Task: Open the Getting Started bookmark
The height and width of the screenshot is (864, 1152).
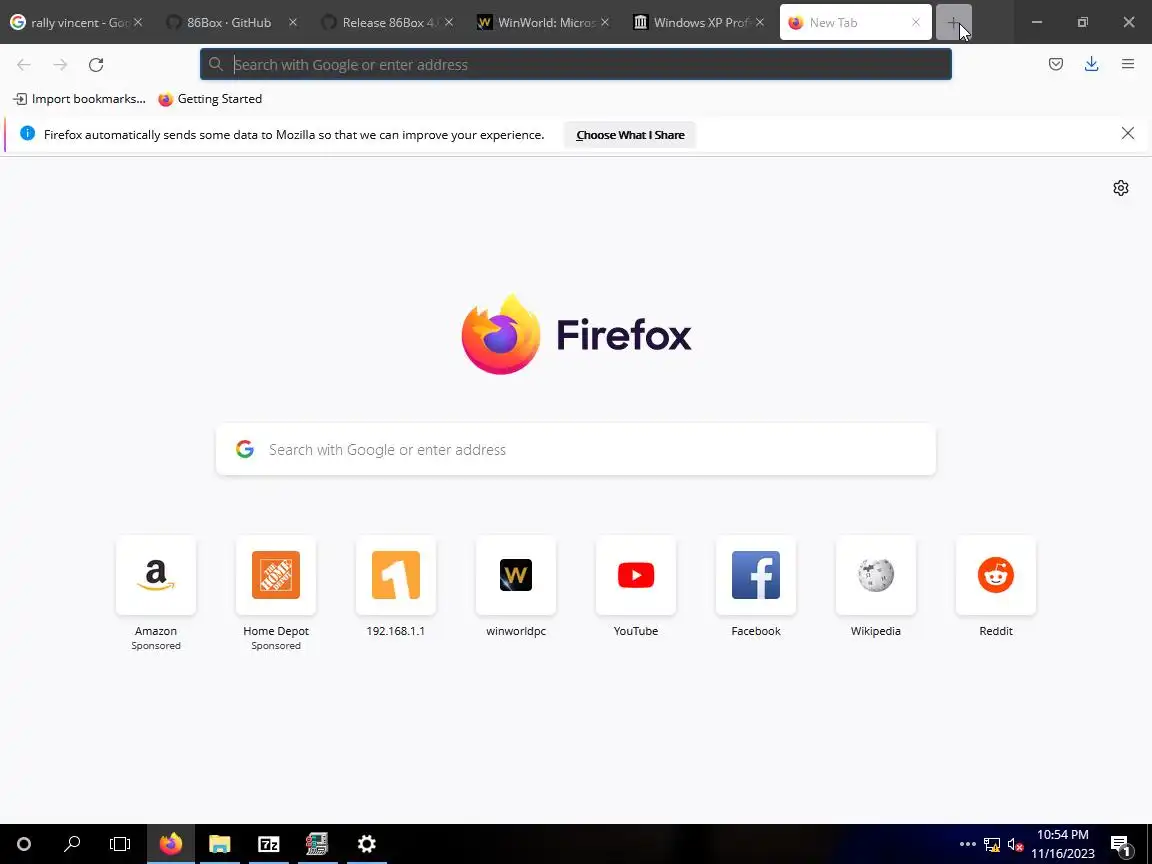Action: coord(210,99)
